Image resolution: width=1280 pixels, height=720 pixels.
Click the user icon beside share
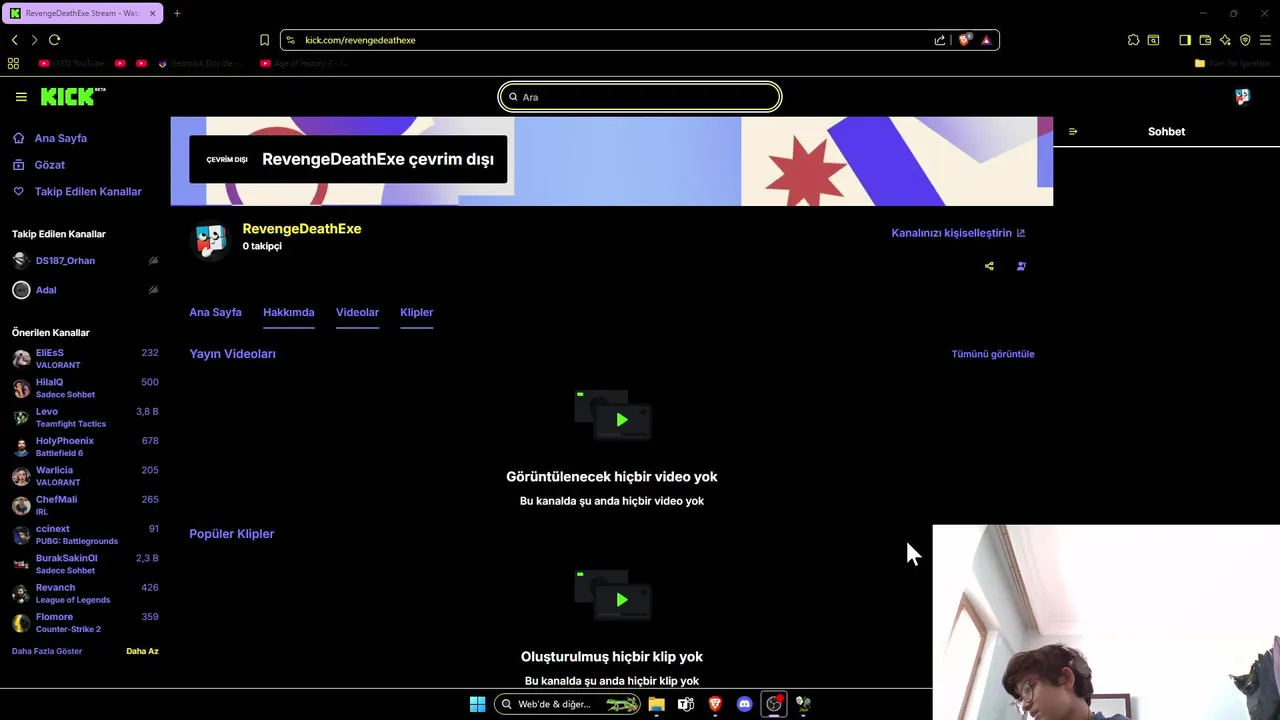pos(1021,266)
